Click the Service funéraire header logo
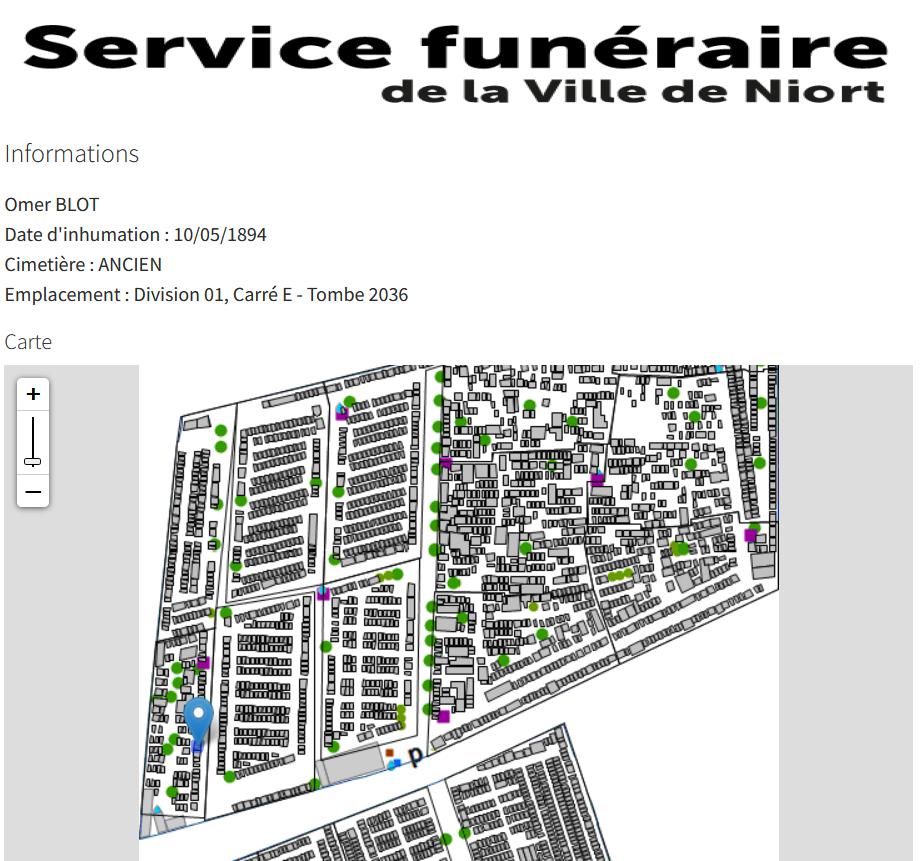The width and height of the screenshot is (922, 861). [456, 64]
